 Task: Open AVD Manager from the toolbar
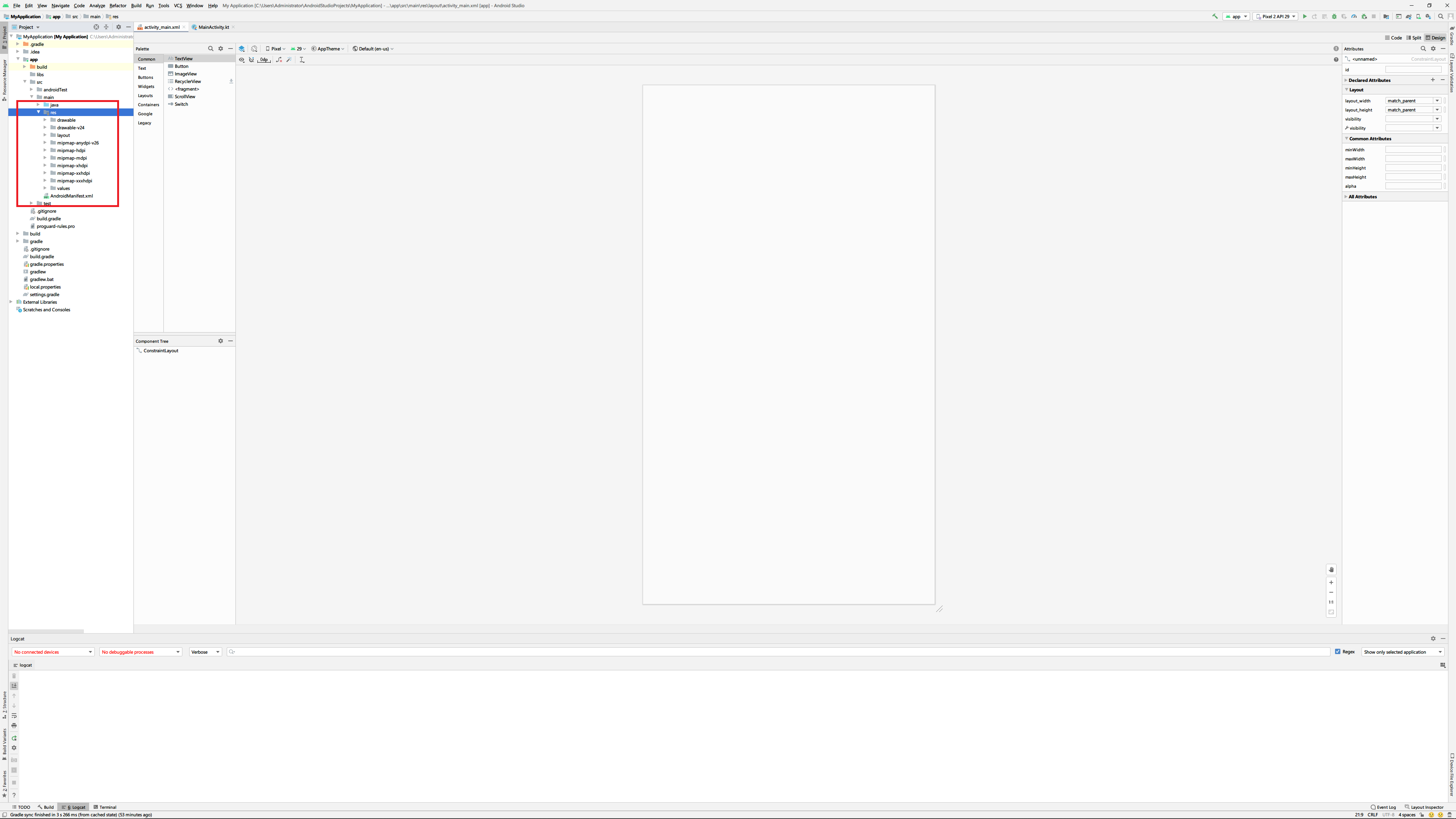(x=1419, y=16)
